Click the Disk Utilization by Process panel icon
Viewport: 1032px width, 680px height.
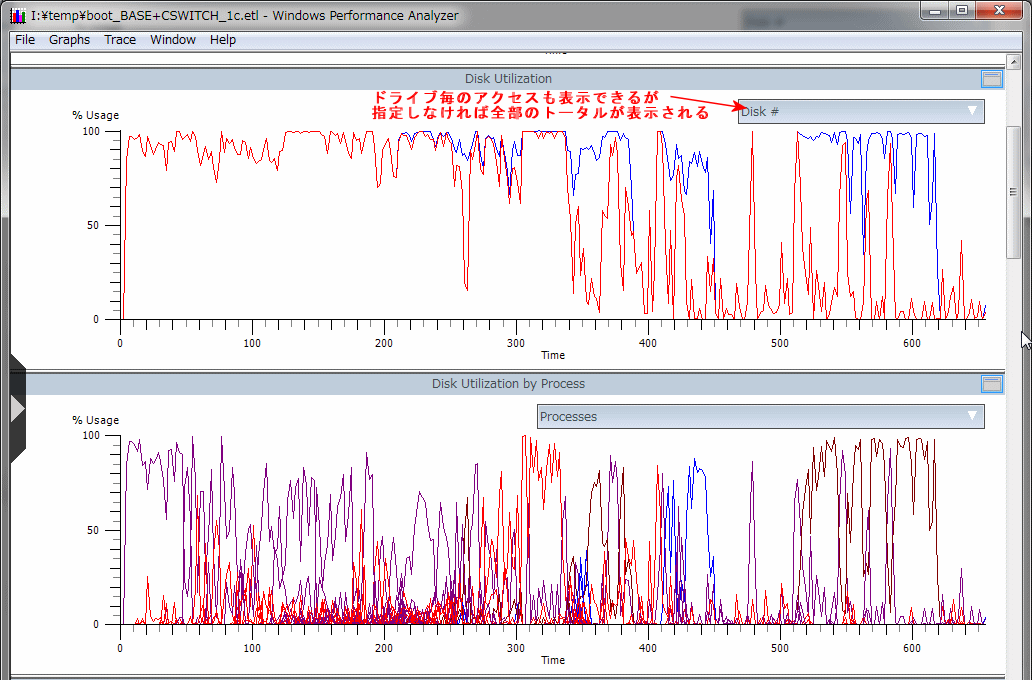click(991, 383)
